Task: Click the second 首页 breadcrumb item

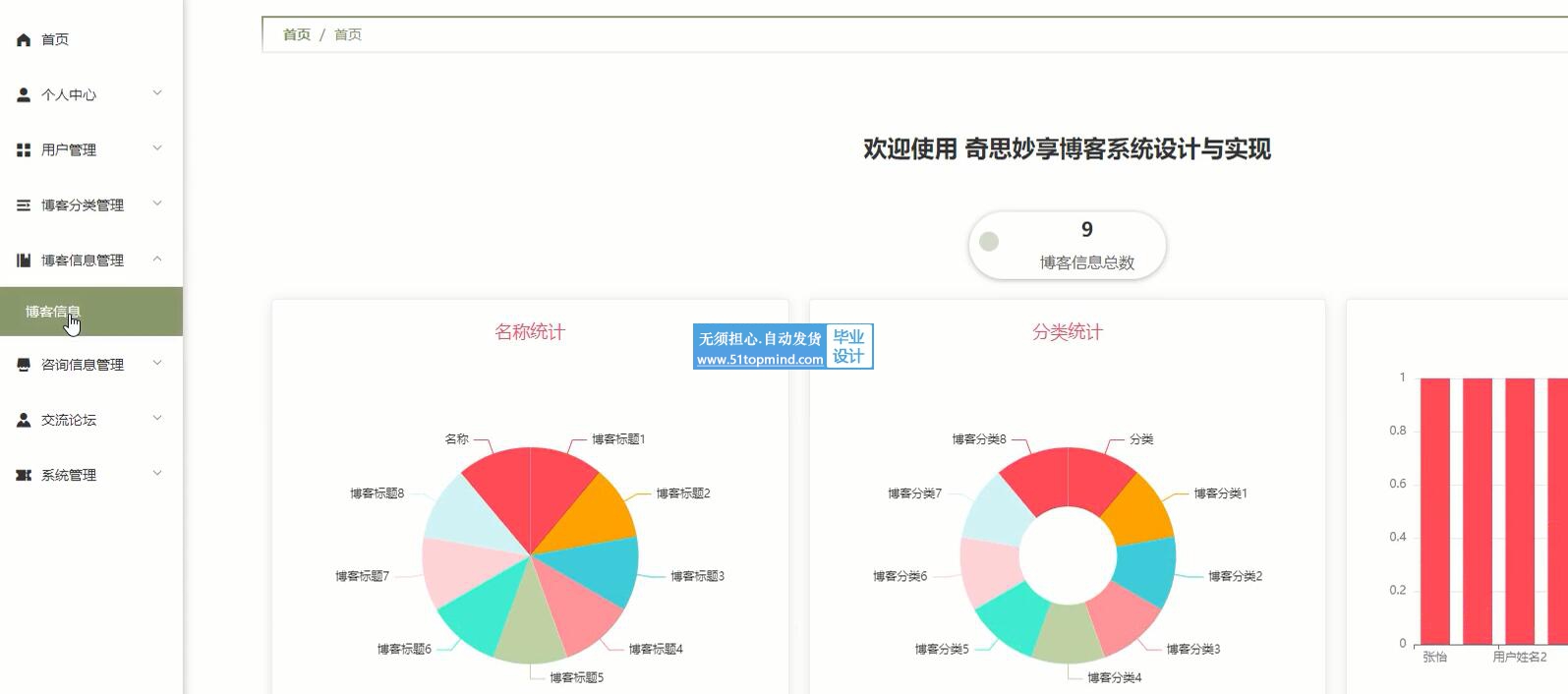Action: click(348, 34)
